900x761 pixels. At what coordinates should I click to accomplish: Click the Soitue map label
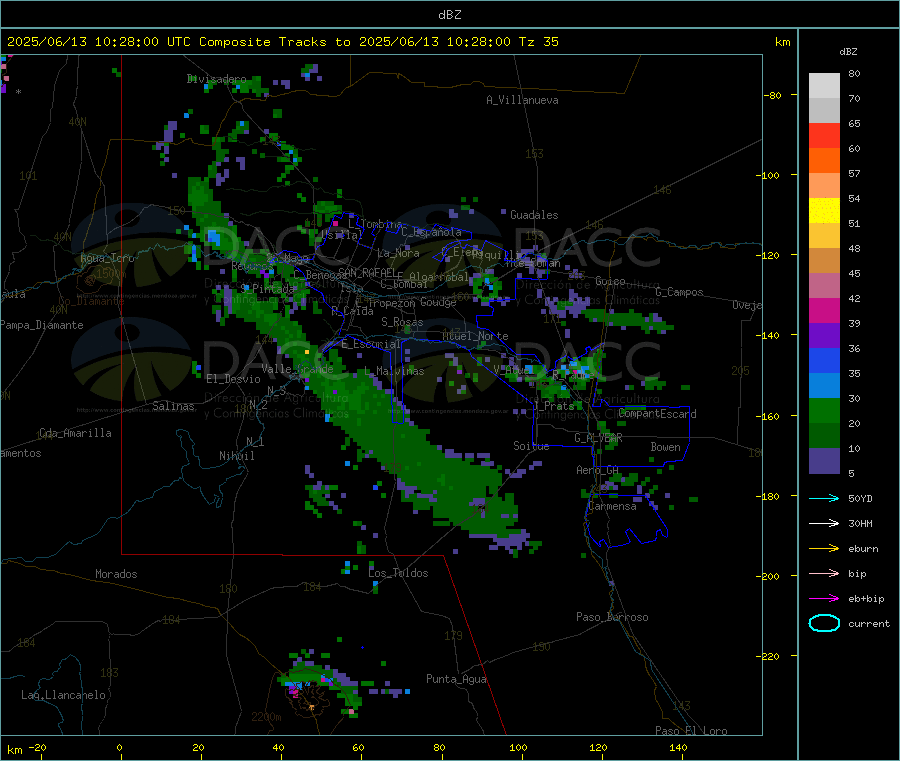click(x=531, y=446)
